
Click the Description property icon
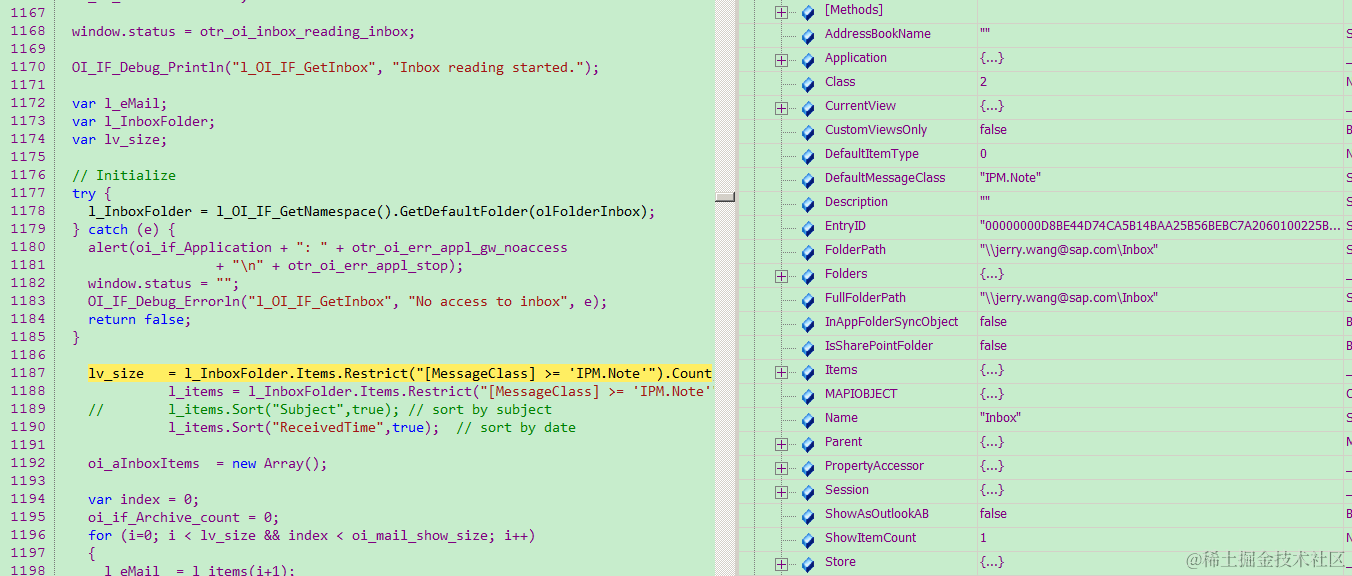(808, 203)
